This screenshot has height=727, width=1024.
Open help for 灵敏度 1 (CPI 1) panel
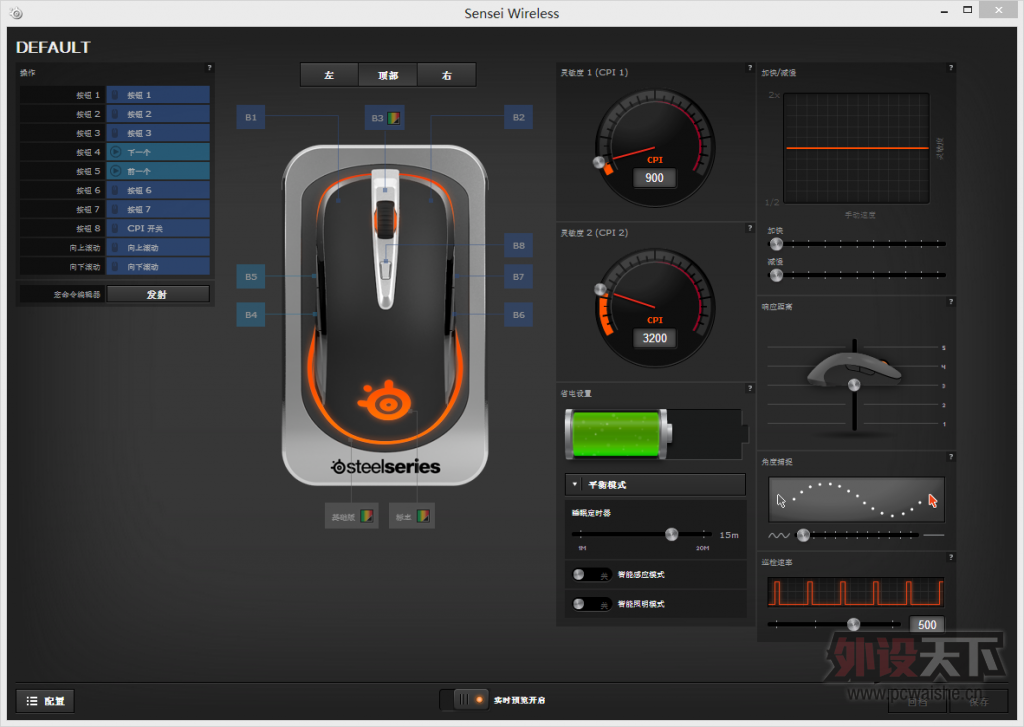(x=749, y=67)
